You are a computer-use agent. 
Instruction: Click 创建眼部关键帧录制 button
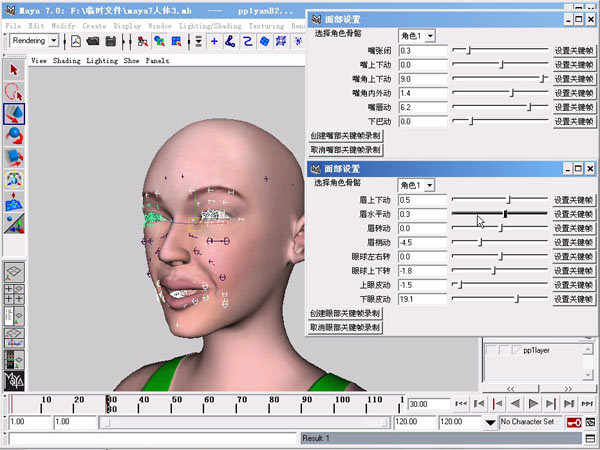[345, 313]
